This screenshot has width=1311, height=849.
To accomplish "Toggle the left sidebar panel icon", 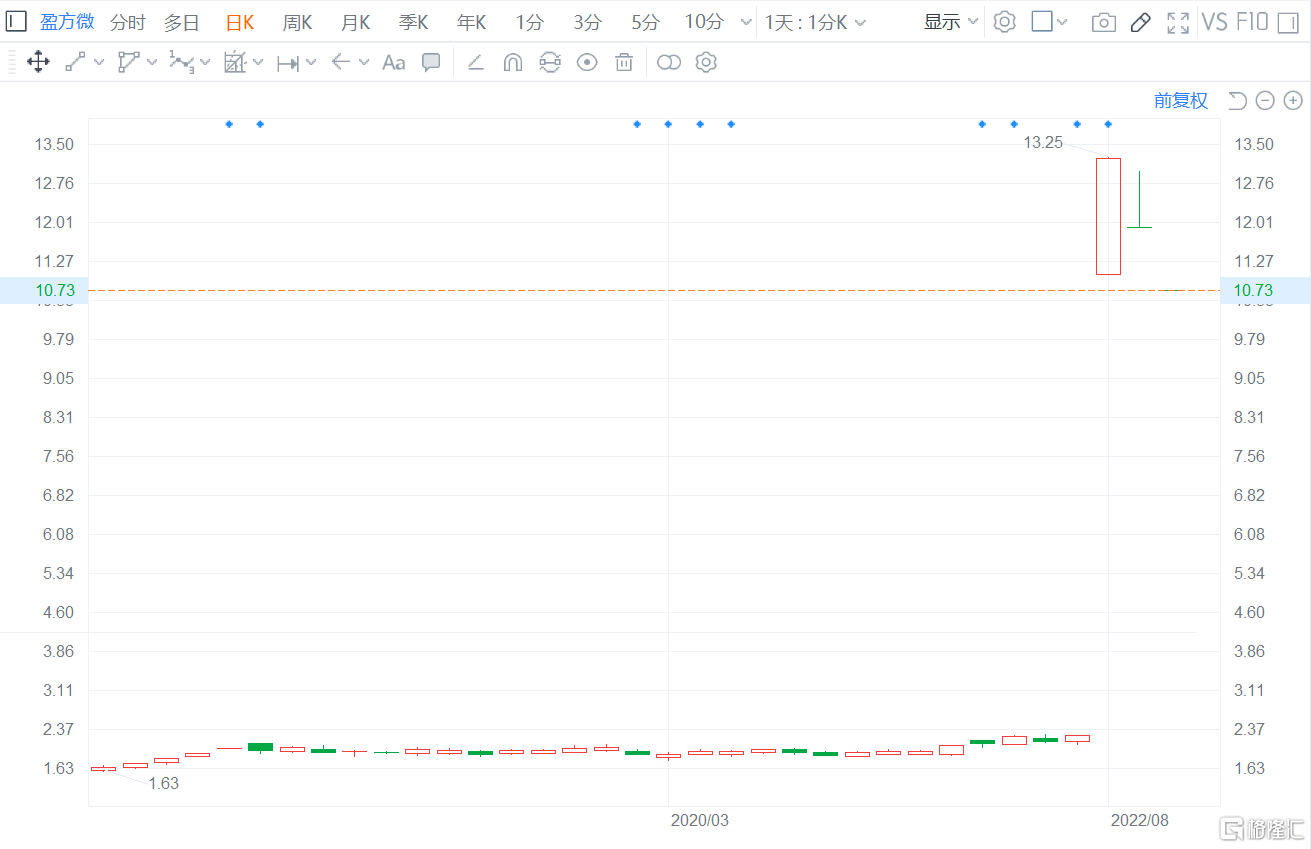I will pos(17,22).
